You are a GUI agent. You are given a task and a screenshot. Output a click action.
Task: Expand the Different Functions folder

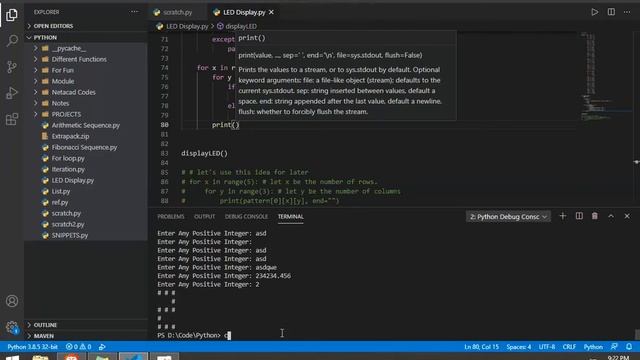point(86,59)
